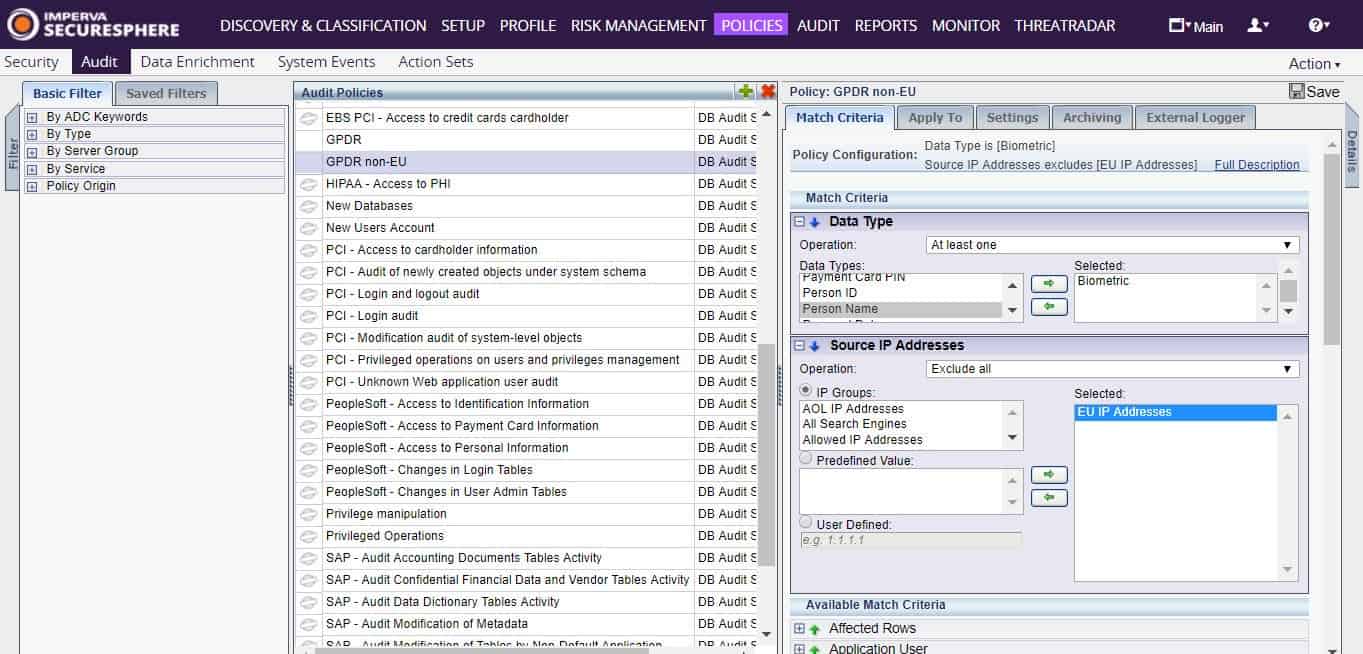Collapse the Data Type criteria section
Viewport: 1363px width, 654px height.
(800, 222)
